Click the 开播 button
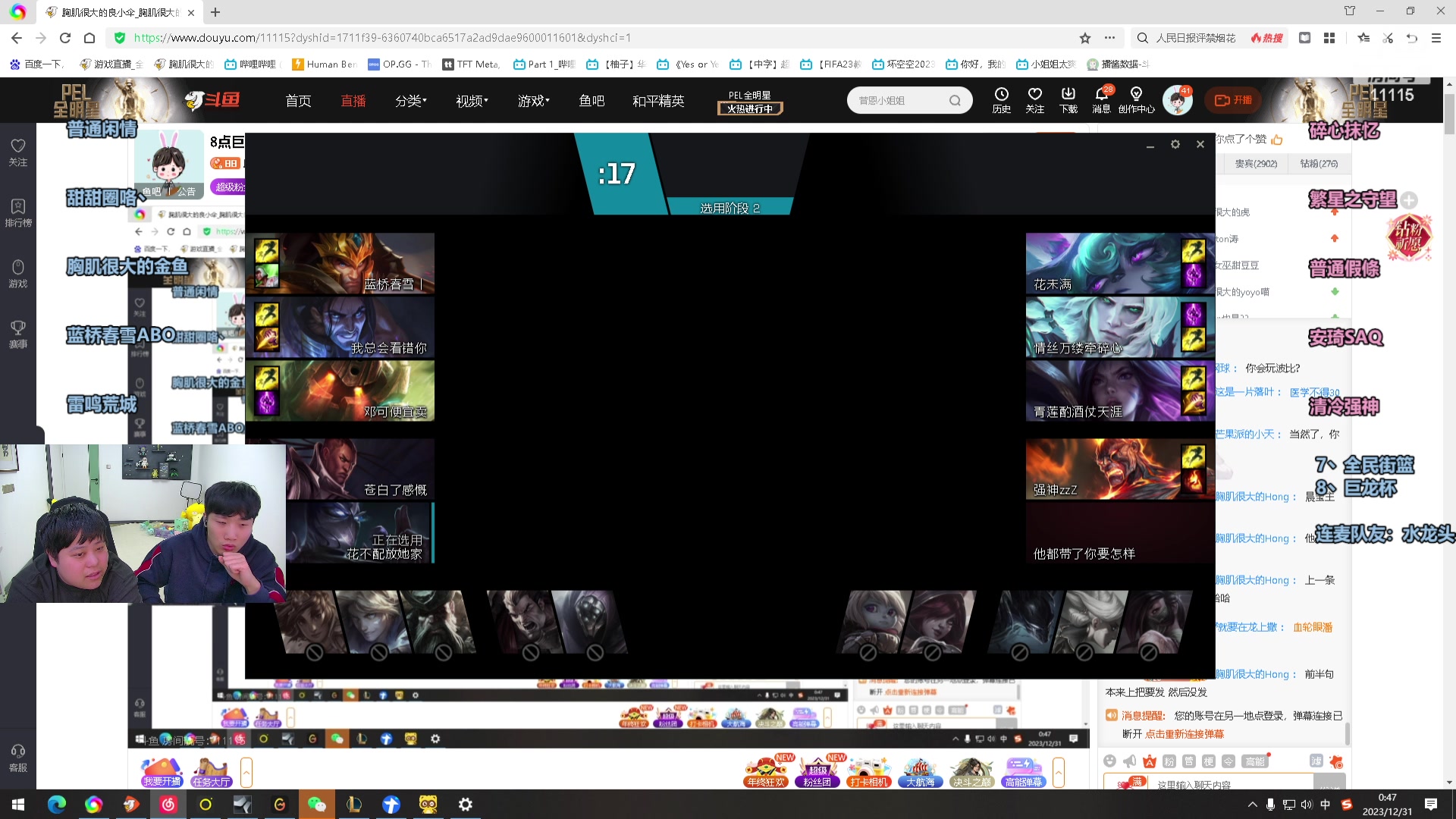 [1233, 100]
